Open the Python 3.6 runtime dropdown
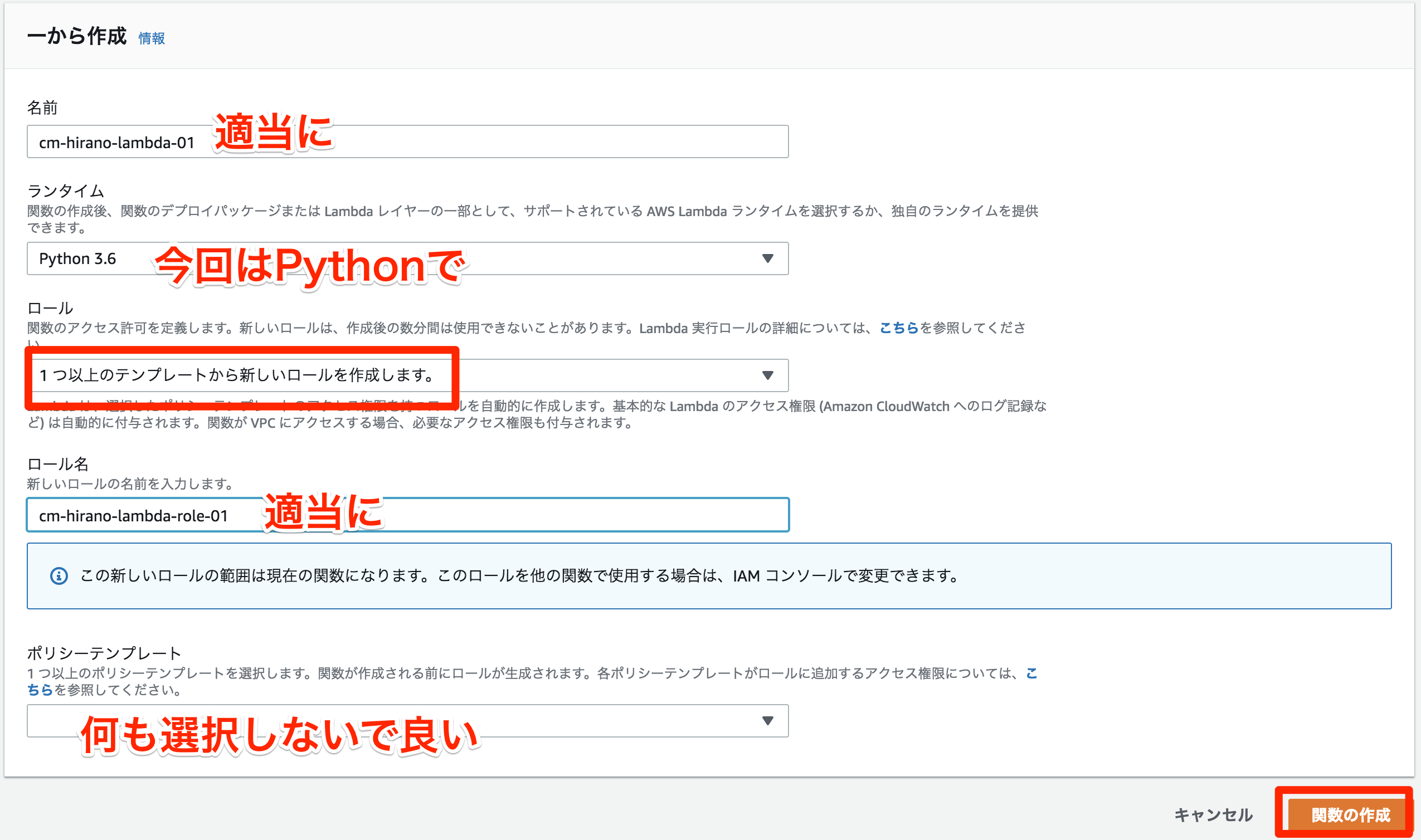Screen dimensions: 1421x840 point(407,258)
